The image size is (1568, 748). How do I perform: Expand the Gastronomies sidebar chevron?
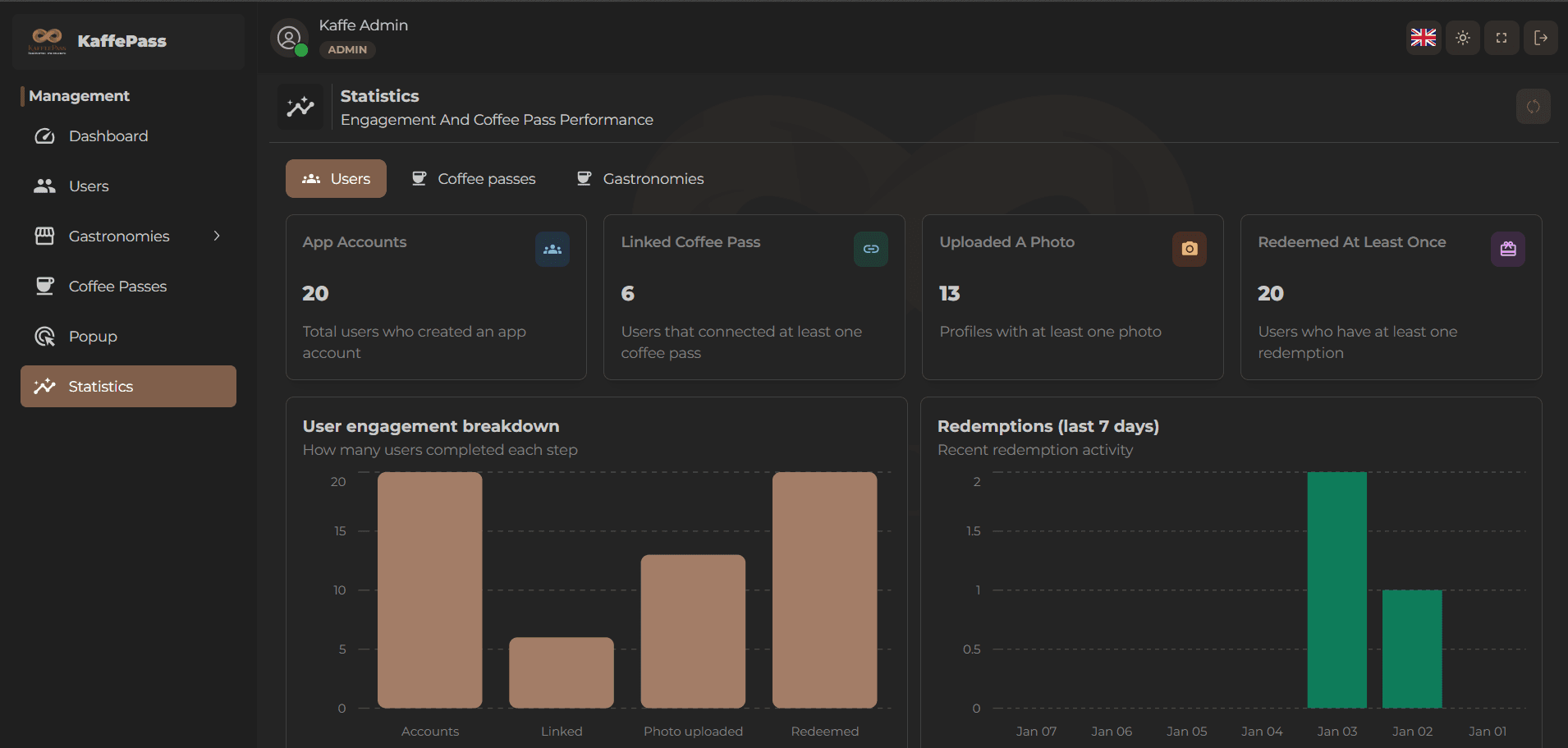[217, 236]
